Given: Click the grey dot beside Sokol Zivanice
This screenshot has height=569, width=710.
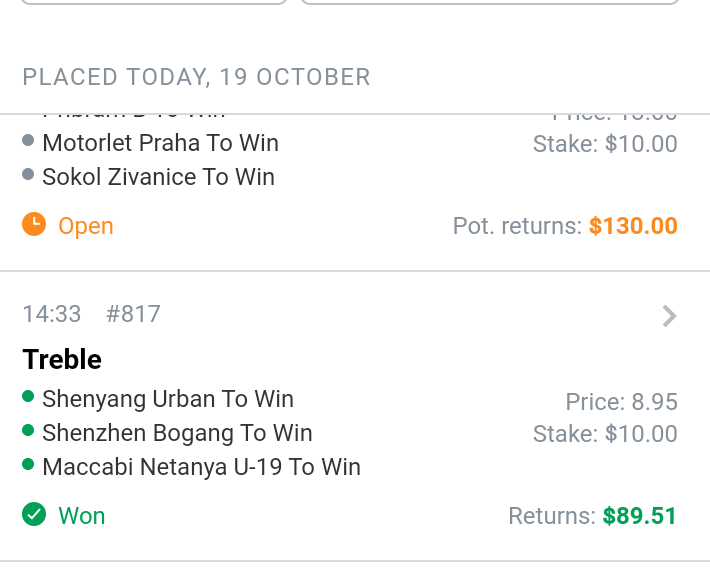Looking at the screenshot, I should click(29, 175).
